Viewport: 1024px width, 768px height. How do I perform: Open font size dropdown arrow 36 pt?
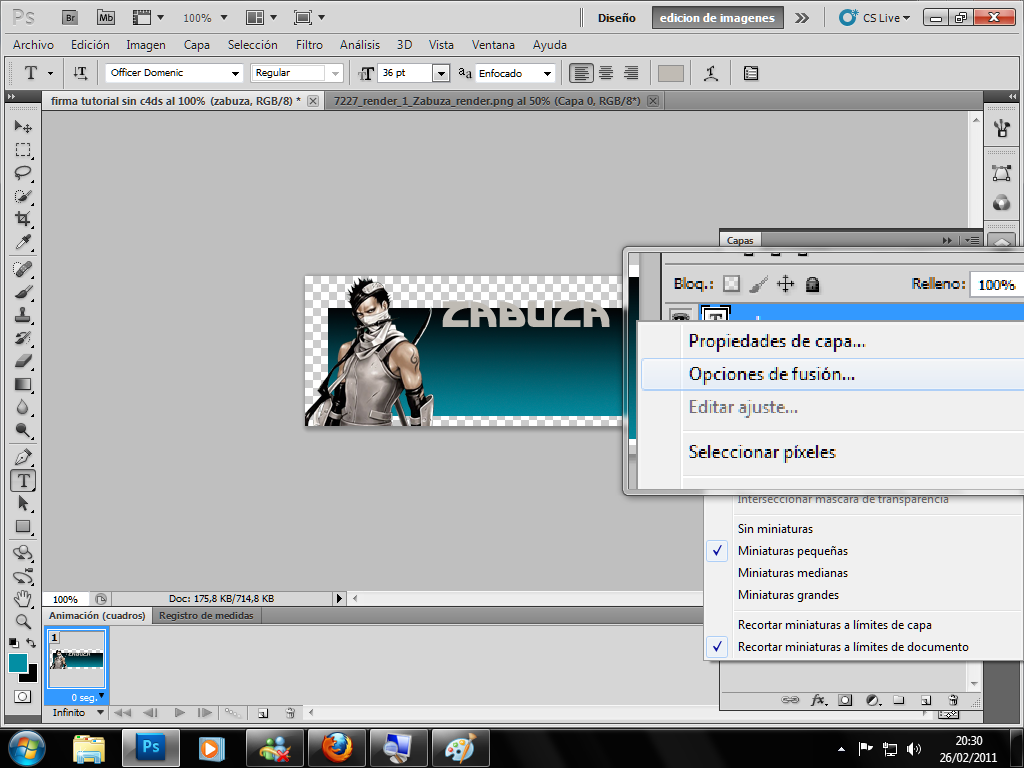(441, 73)
